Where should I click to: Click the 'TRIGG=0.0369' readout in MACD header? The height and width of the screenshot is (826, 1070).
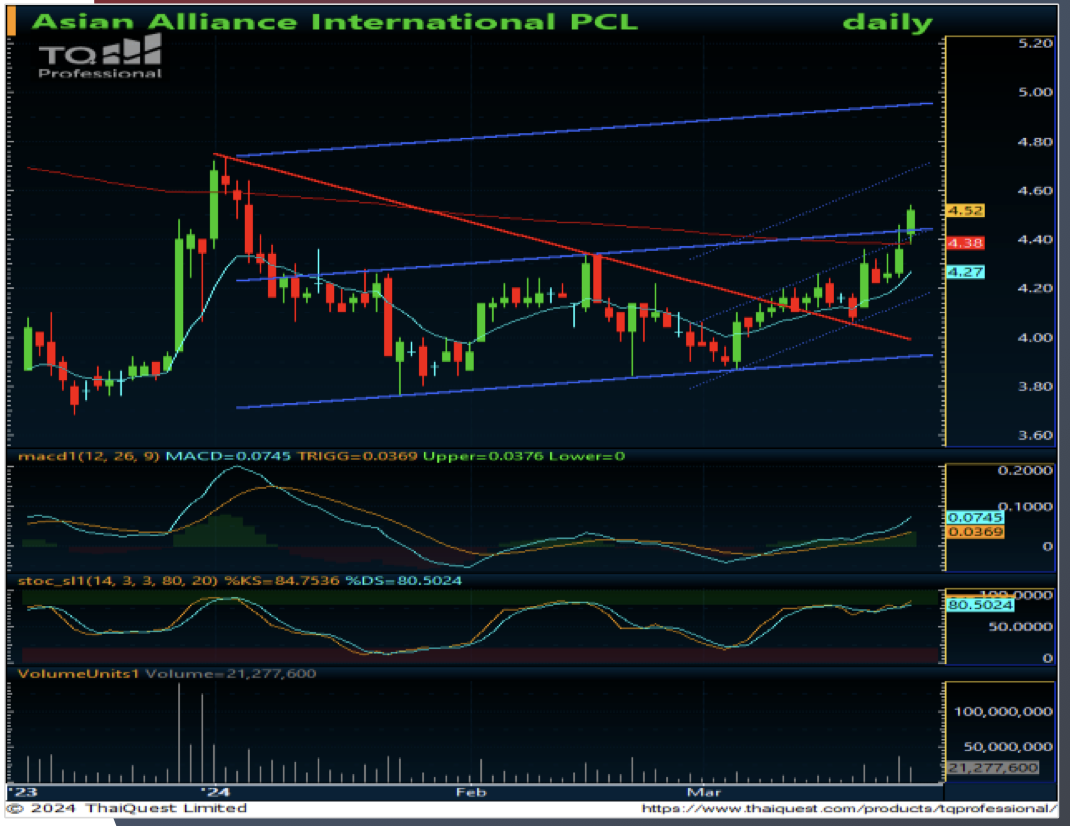[x=357, y=456]
